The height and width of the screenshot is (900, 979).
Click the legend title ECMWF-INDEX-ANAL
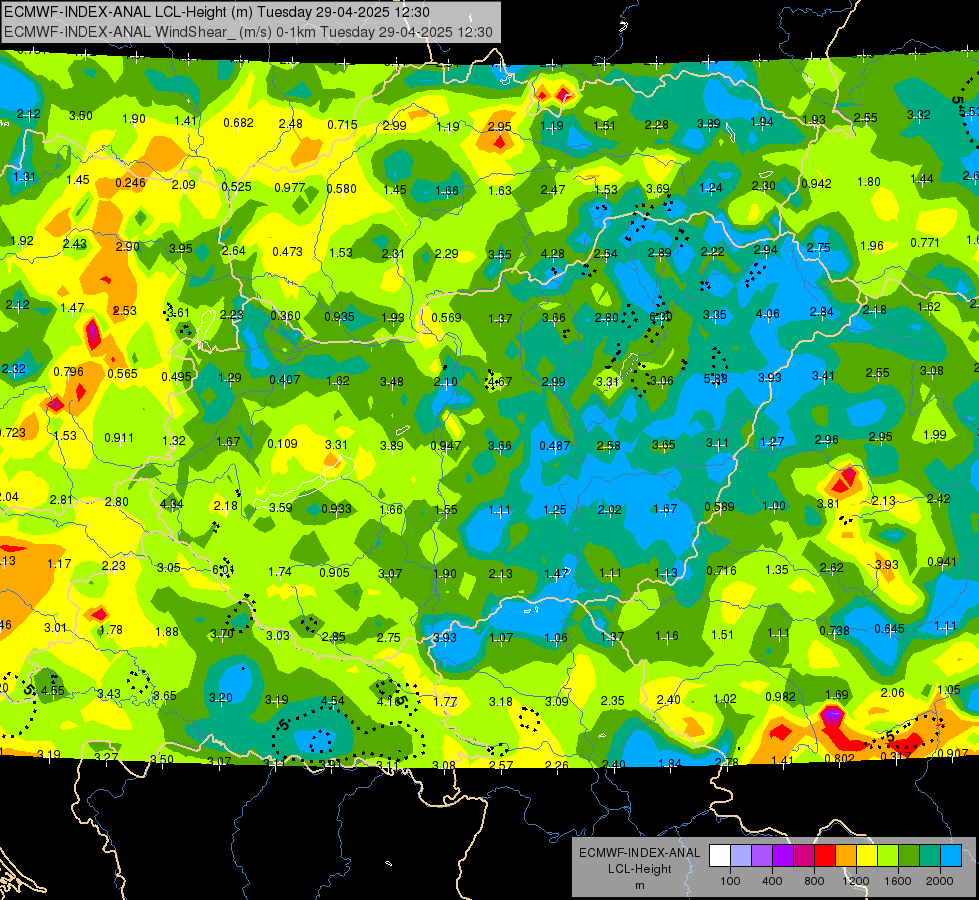coord(639,853)
